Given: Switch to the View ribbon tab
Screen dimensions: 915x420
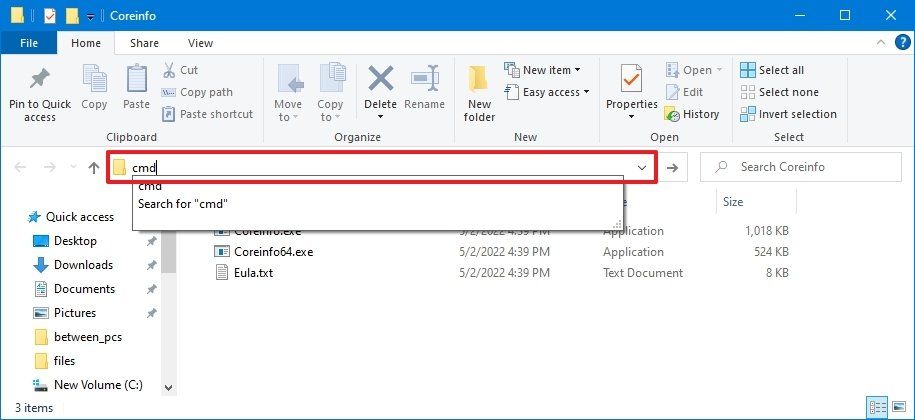Looking at the screenshot, I should coord(200,43).
